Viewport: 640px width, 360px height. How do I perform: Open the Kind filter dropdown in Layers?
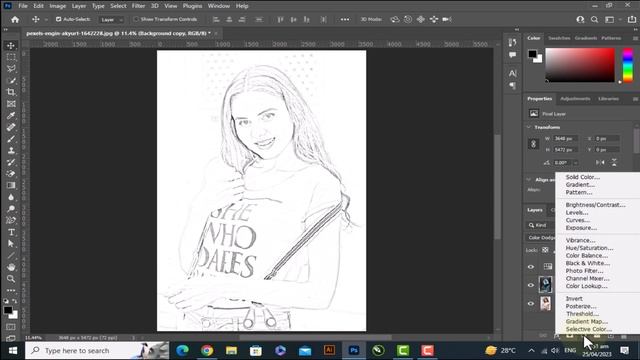tap(540, 225)
